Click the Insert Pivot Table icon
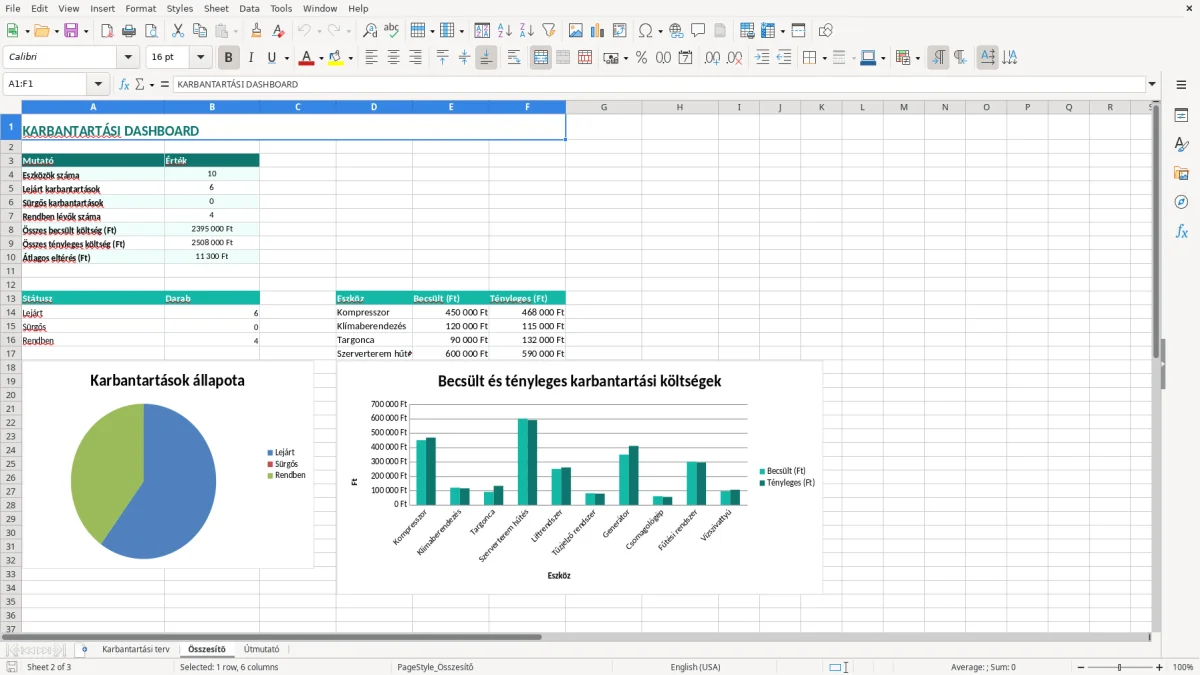Viewport: 1200px width, 675px height. tap(619, 31)
